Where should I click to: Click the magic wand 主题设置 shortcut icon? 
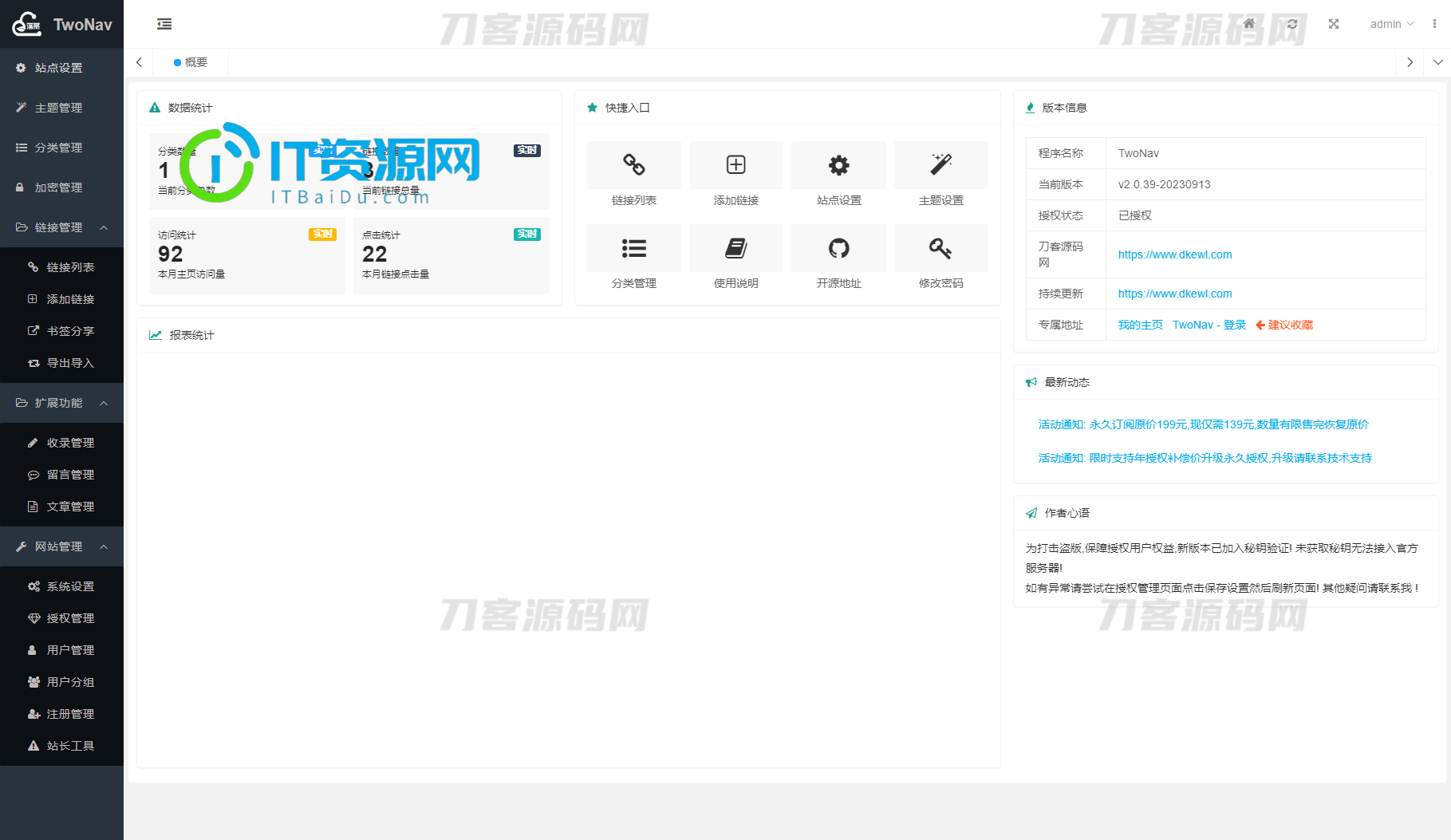coord(941,165)
